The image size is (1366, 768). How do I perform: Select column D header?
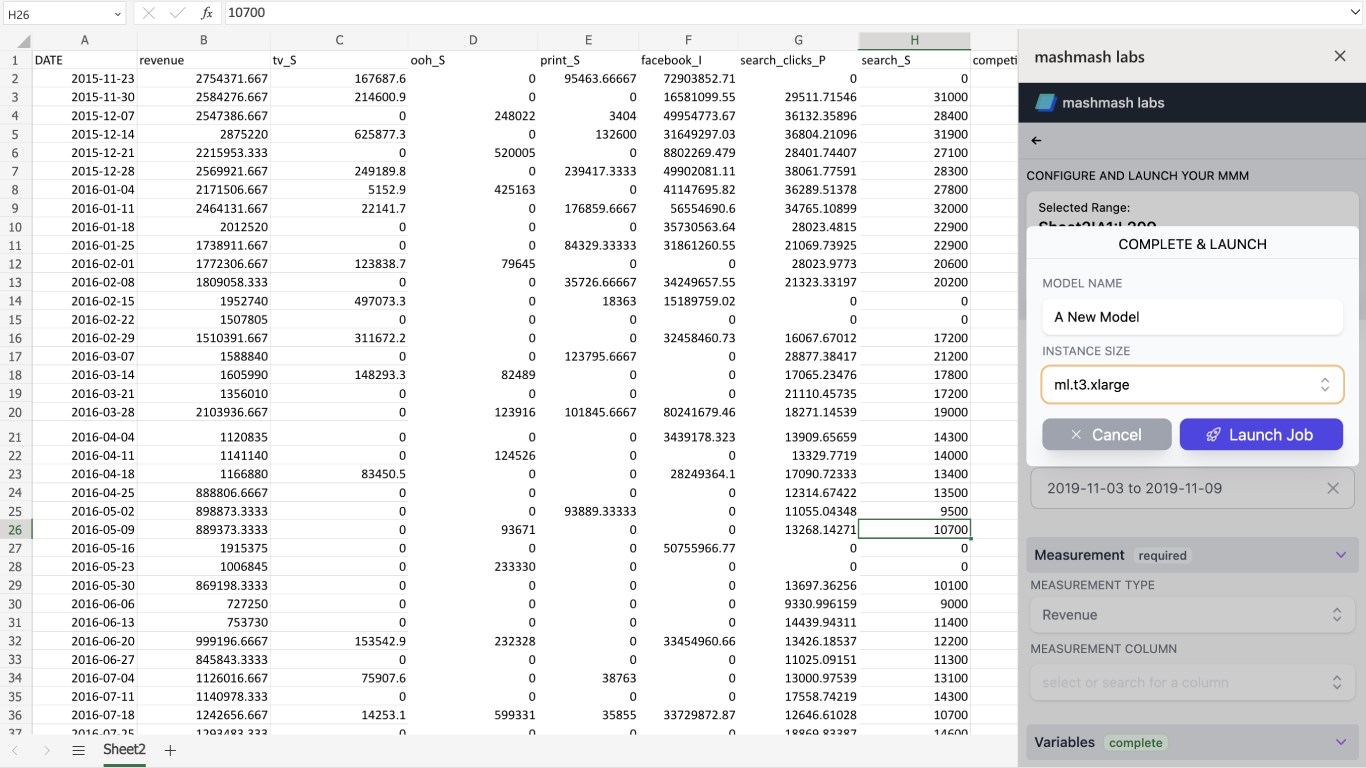(473, 40)
